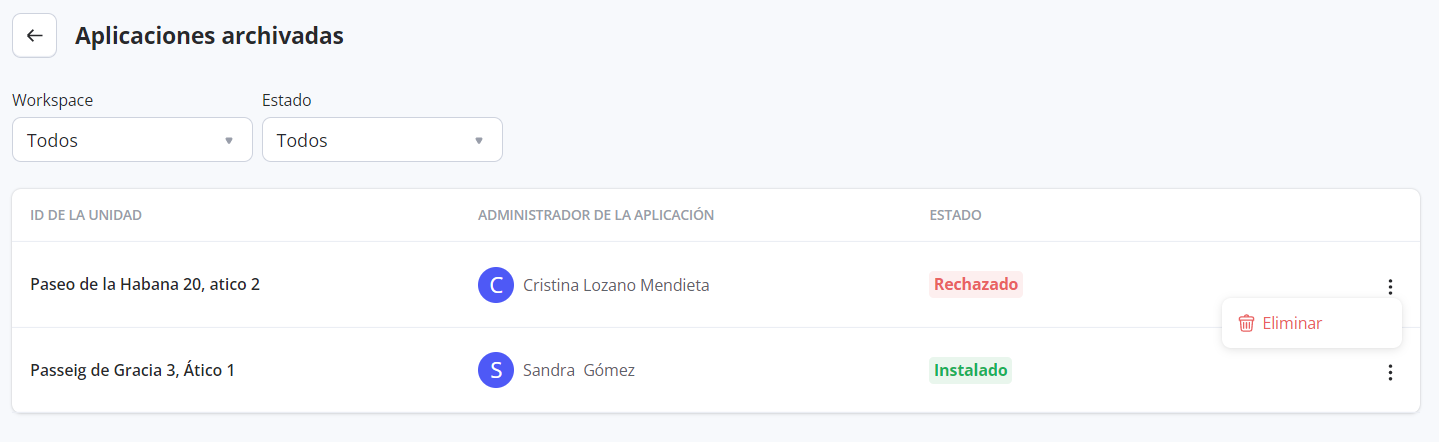Image resolution: width=1439 pixels, height=442 pixels.
Task: Click the Cristina Lozano Mendieta name
Action: (616, 285)
